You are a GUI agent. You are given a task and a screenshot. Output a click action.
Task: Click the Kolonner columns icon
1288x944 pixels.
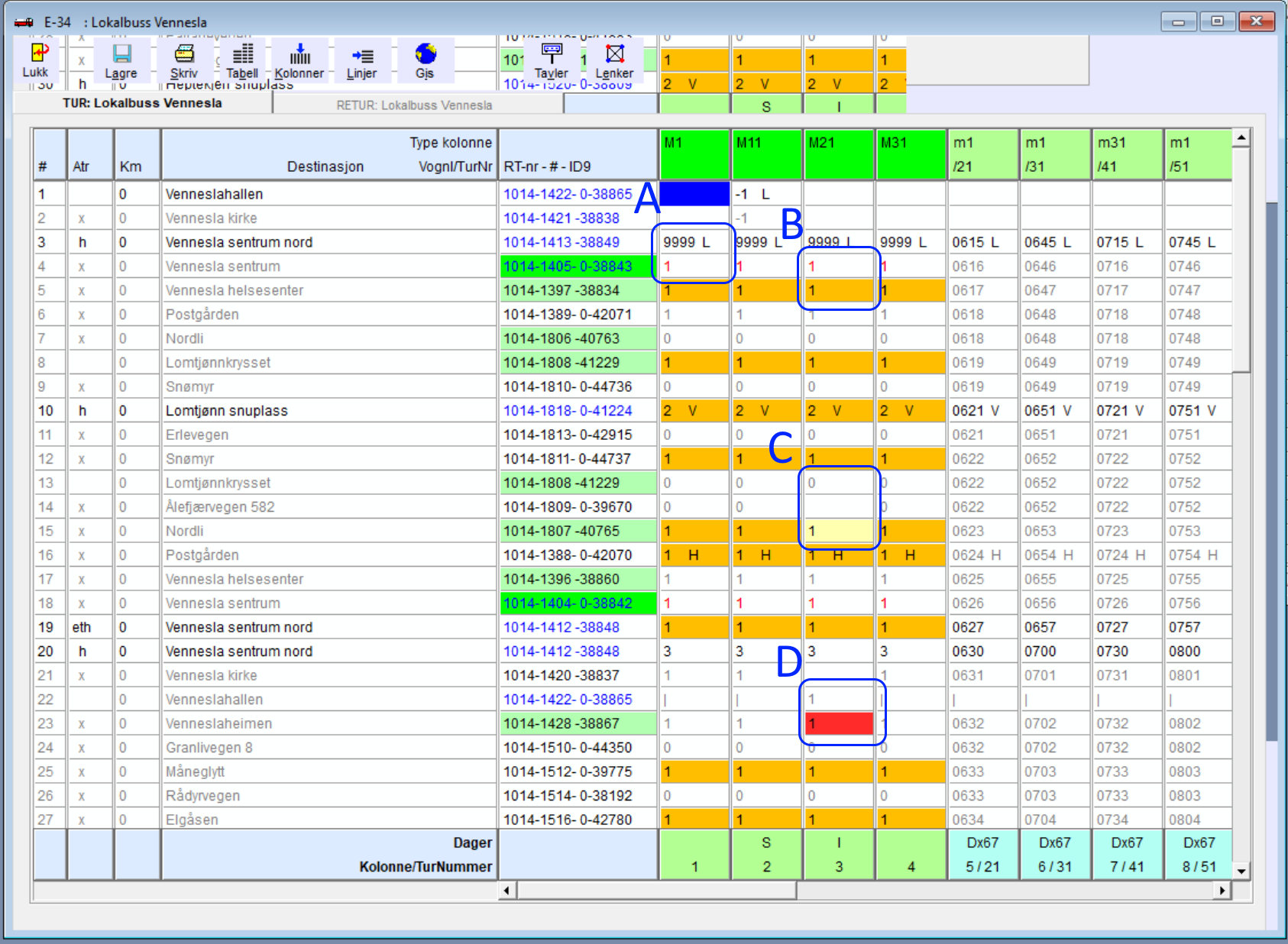pos(299,54)
